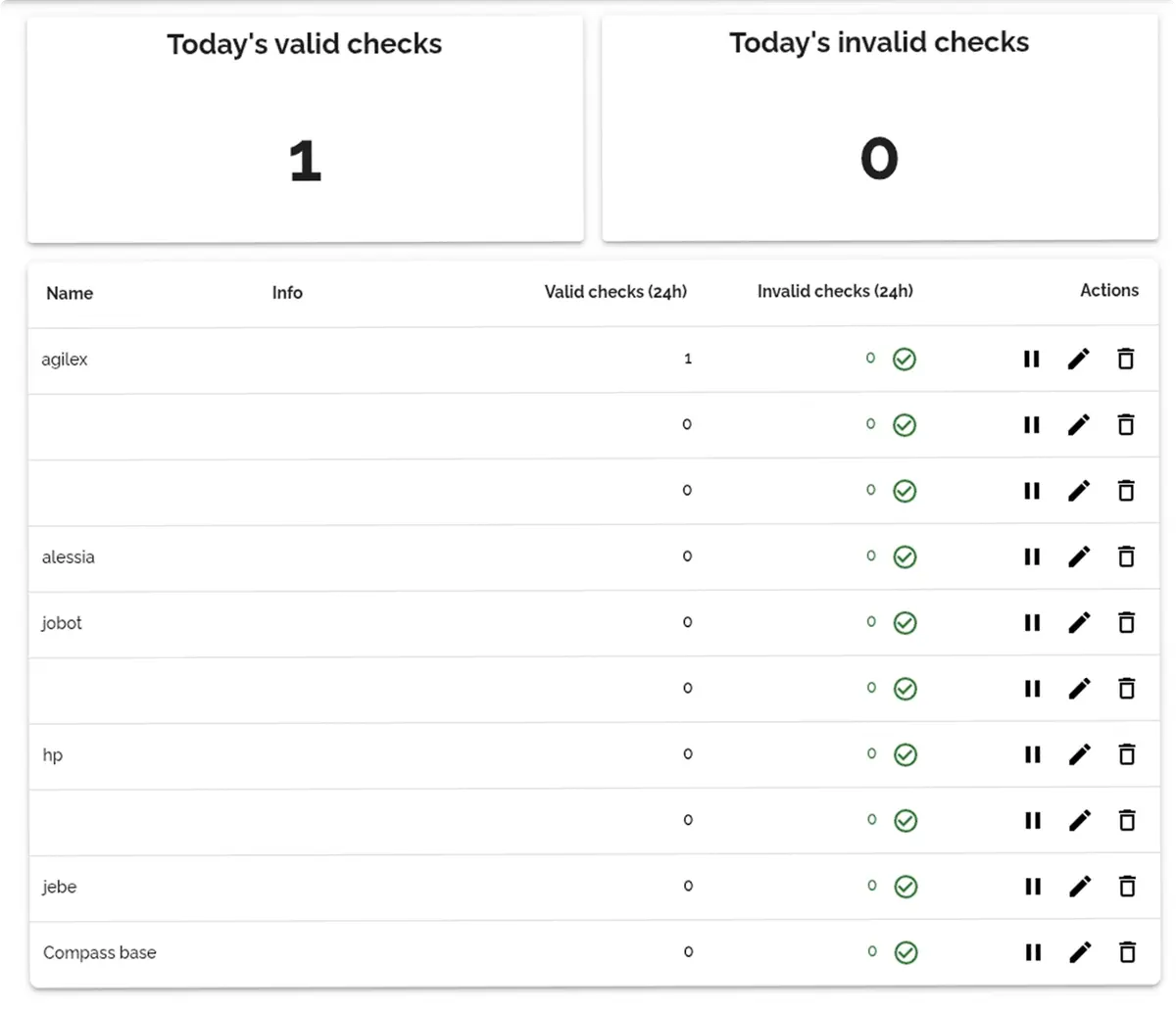Open jobot pencil edit icon
The image size is (1176, 1013).
pyautogui.click(x=1079, y=622)
